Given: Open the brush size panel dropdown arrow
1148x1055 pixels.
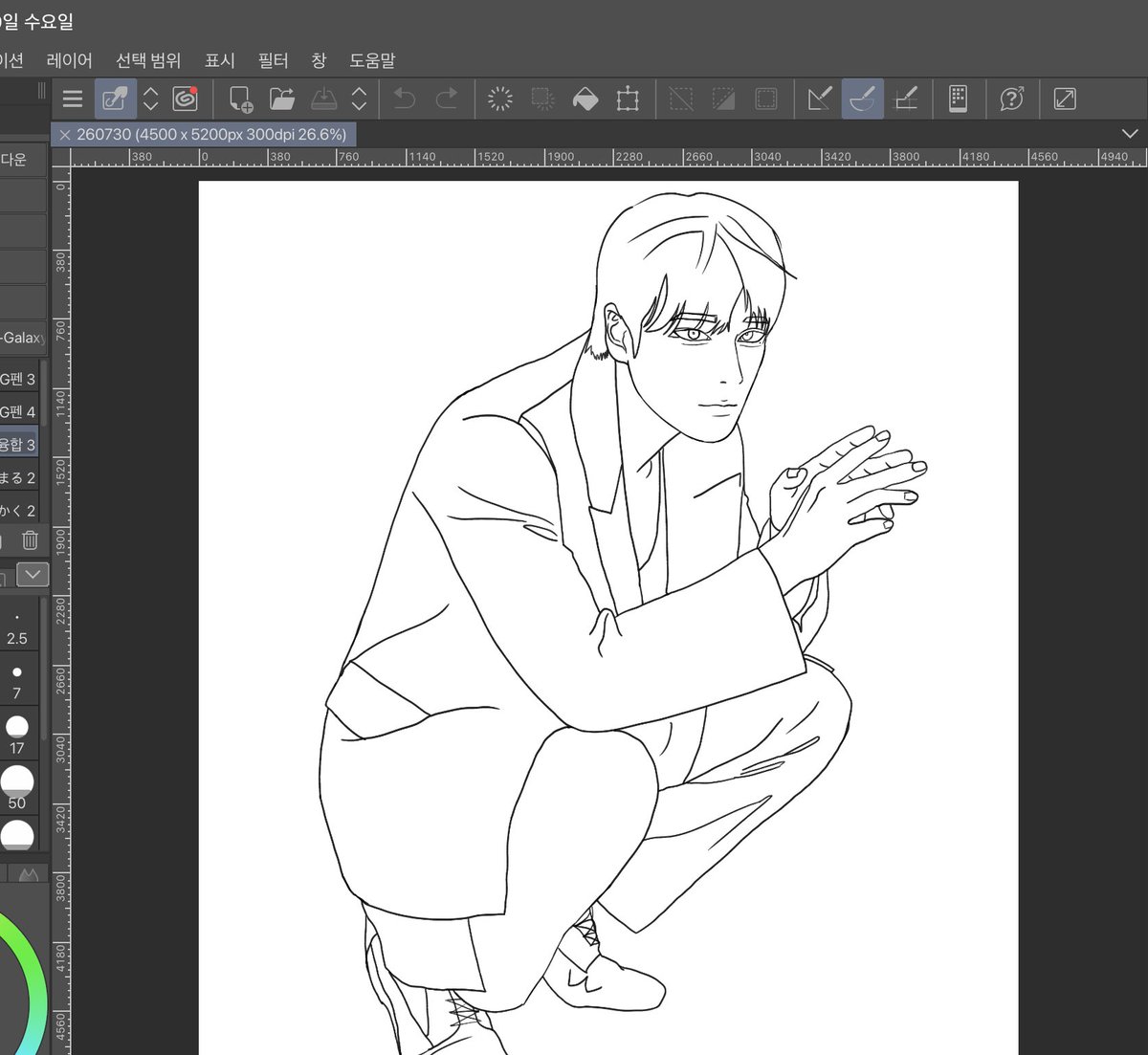Looking at the screenshot, I should tap(33, 574).
